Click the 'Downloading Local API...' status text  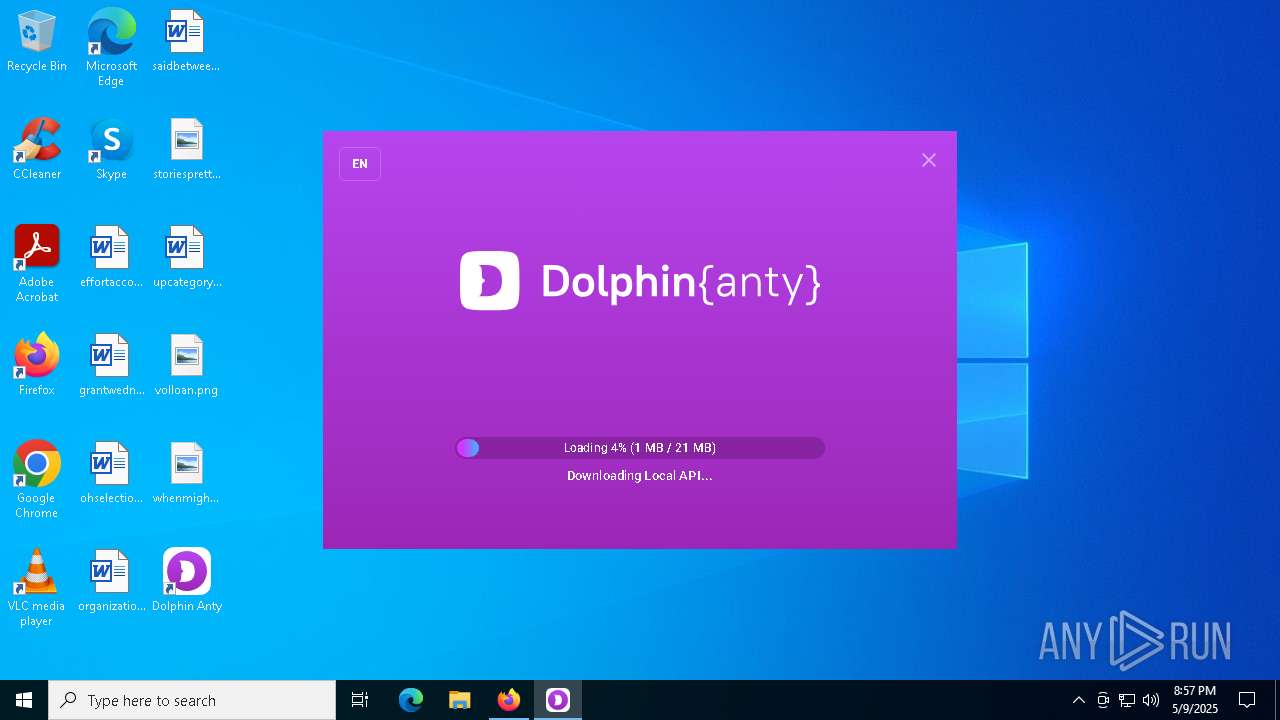[x=640, y=476]
